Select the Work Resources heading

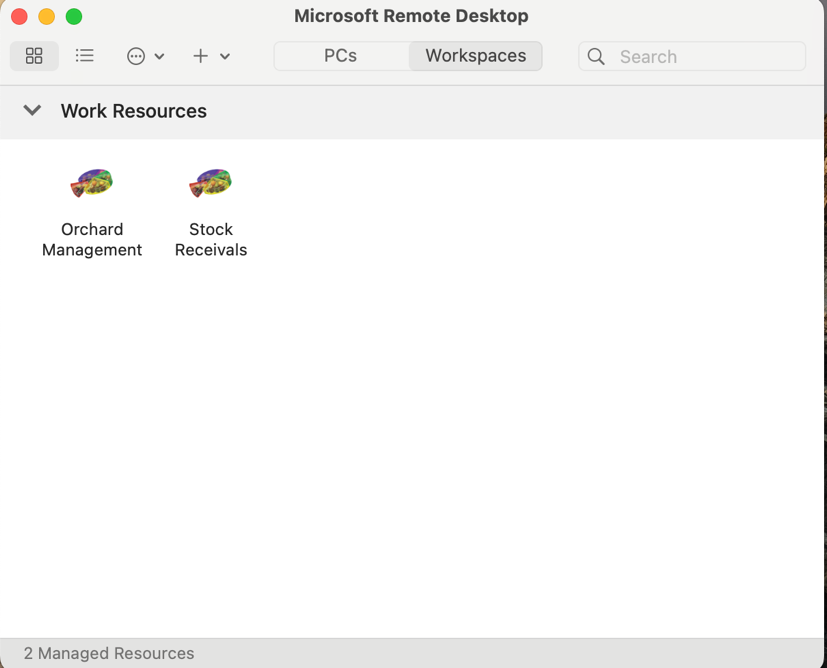[x=133, y=111]
